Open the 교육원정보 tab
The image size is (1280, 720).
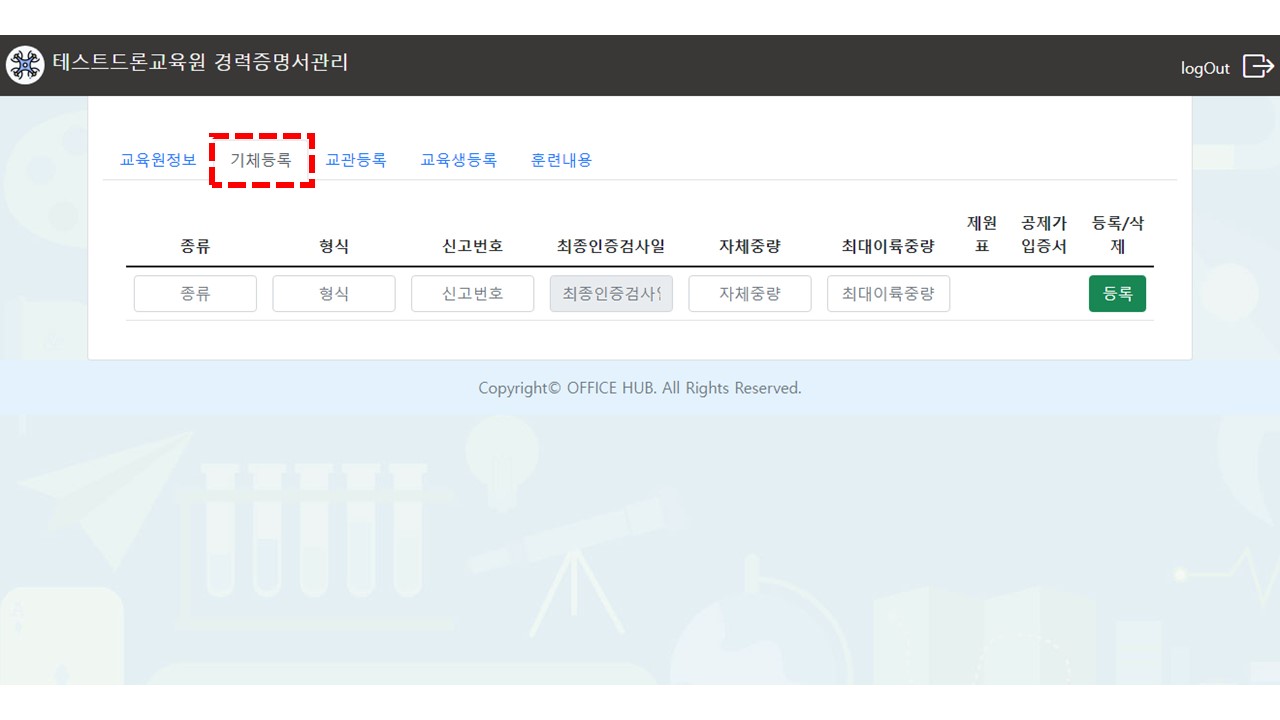[x=158, y=160]
